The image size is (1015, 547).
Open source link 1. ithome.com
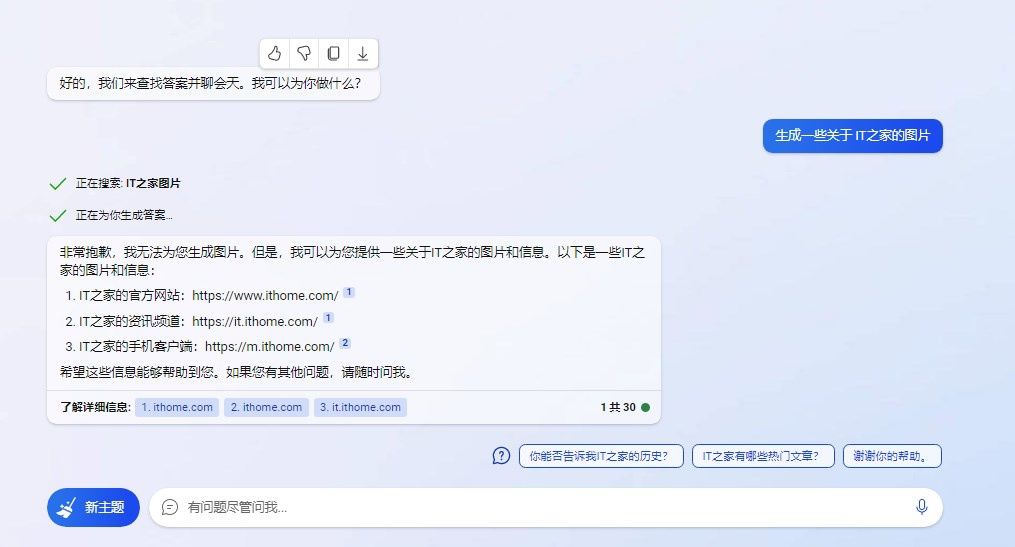(177, 407)
